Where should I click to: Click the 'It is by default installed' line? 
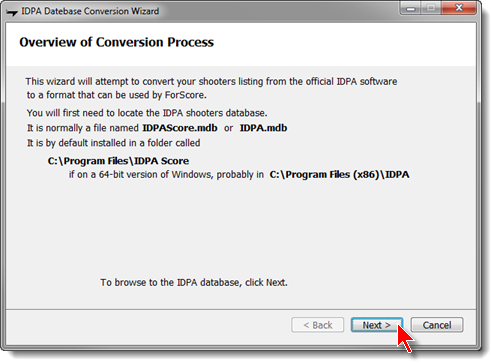click(113, 143)
